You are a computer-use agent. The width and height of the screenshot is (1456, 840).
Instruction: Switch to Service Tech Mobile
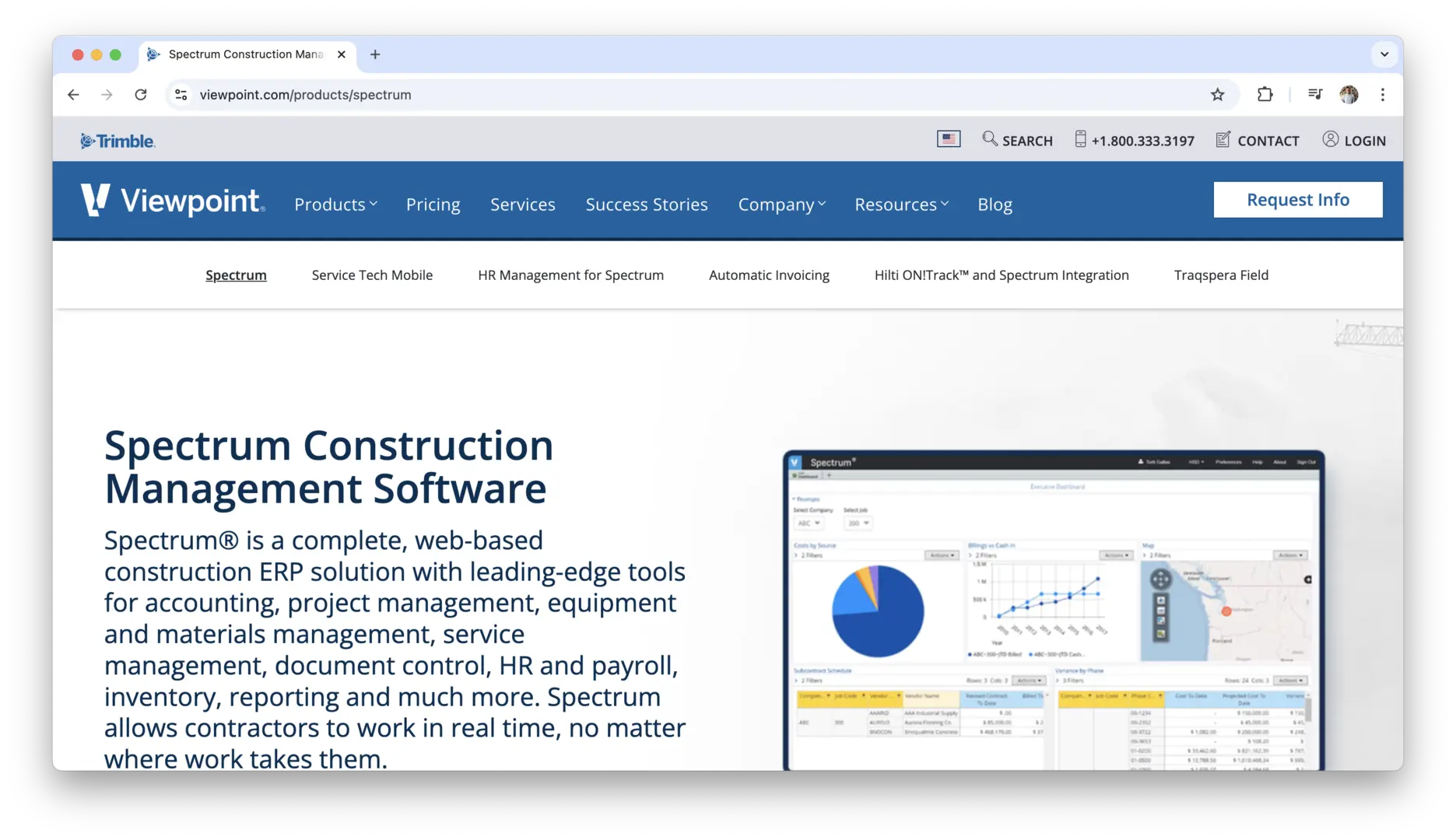(x=372, y=275)
